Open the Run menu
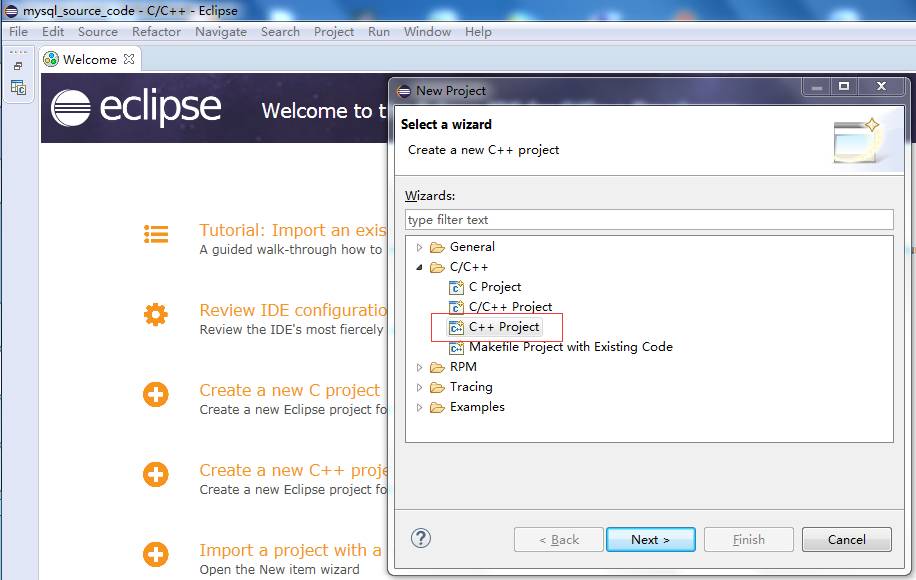 (x=379, y=32)
